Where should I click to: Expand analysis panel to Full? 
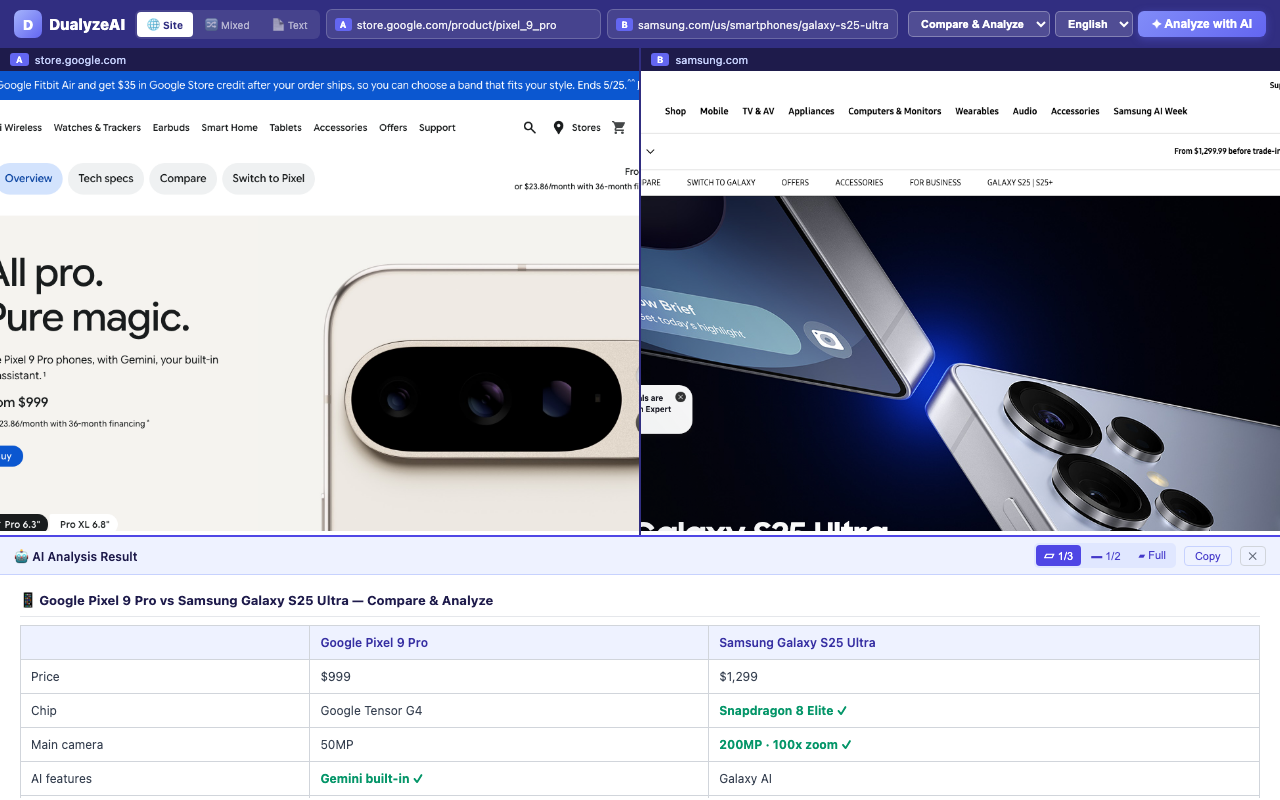tap(1152, 556)
